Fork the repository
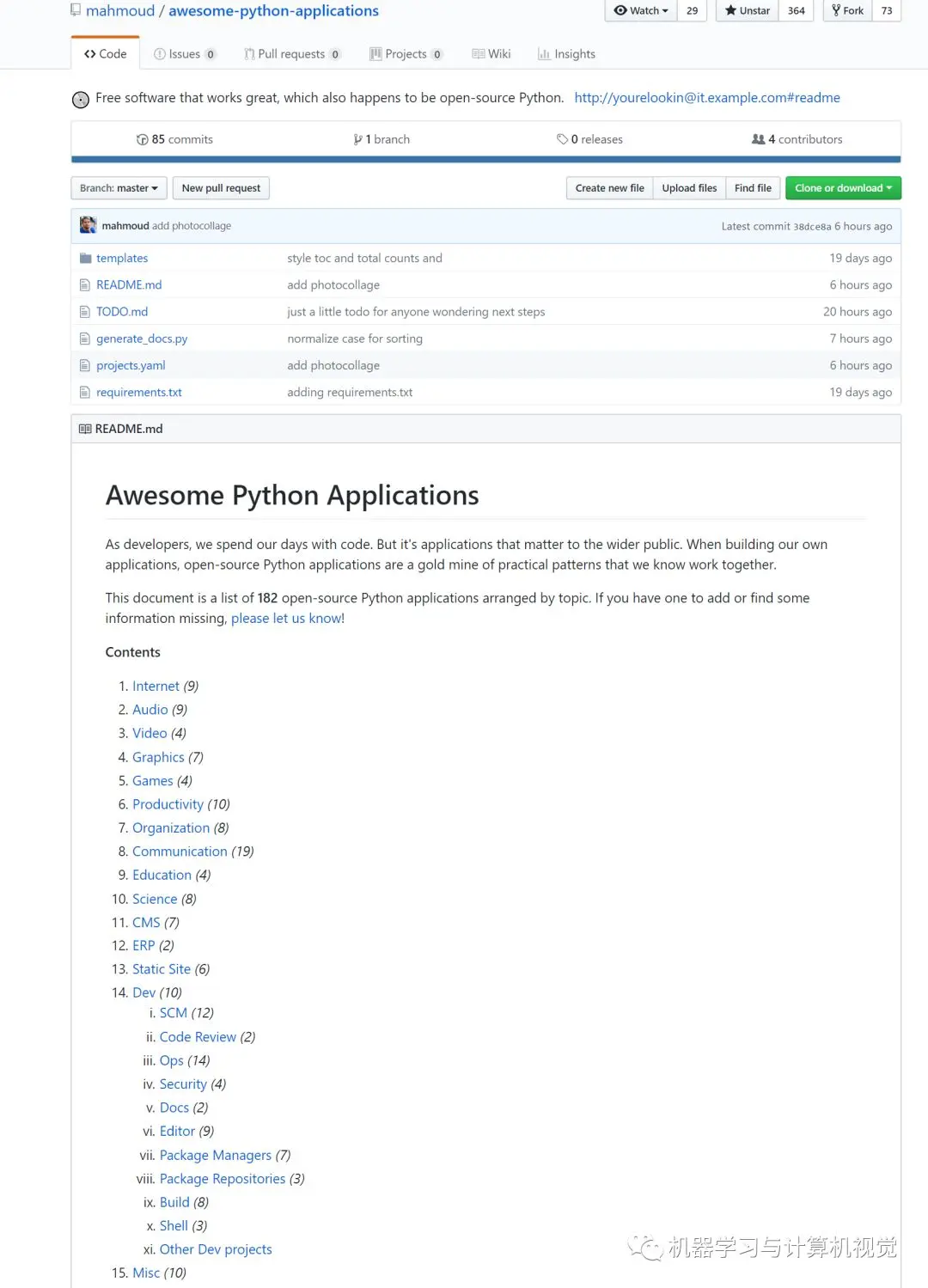Screen dimensions: 928x1288 847,10
